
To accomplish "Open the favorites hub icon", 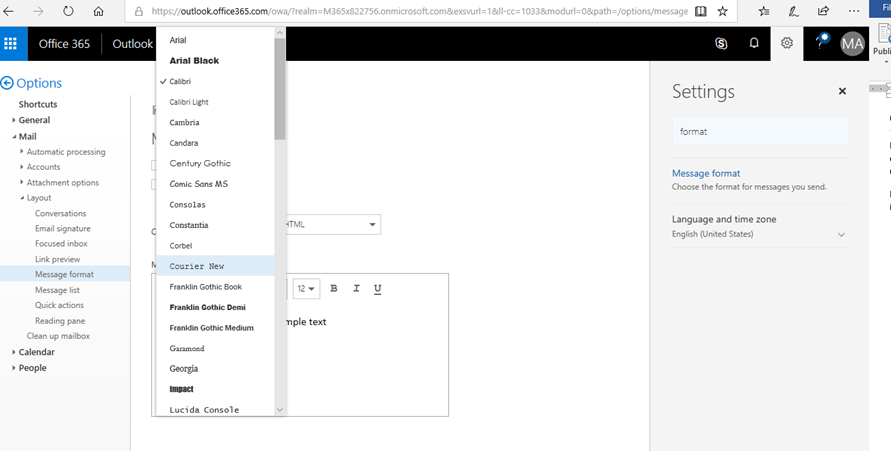I will [764, 11].
